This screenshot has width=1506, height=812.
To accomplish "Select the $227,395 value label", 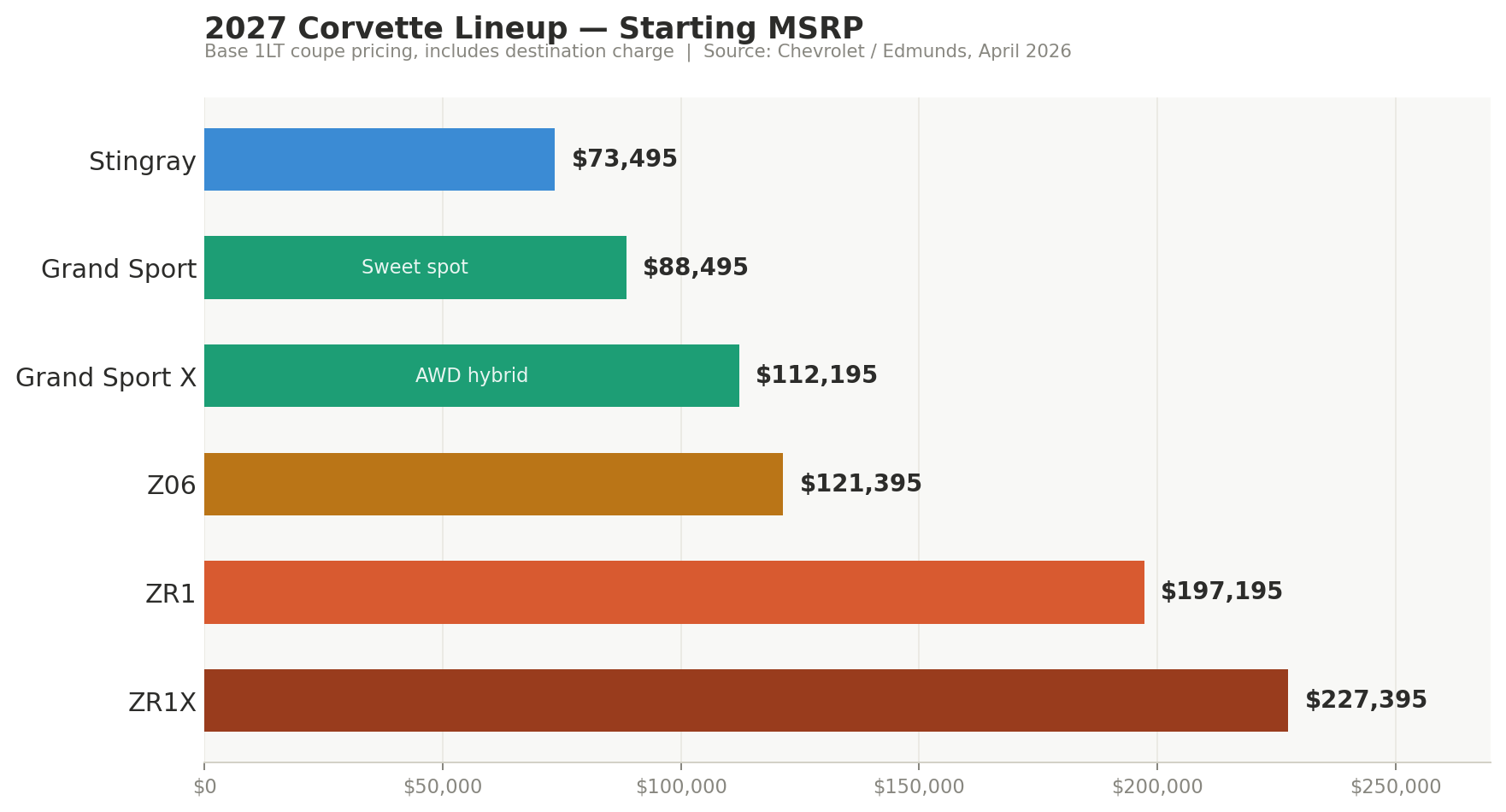I will 1366,701.
